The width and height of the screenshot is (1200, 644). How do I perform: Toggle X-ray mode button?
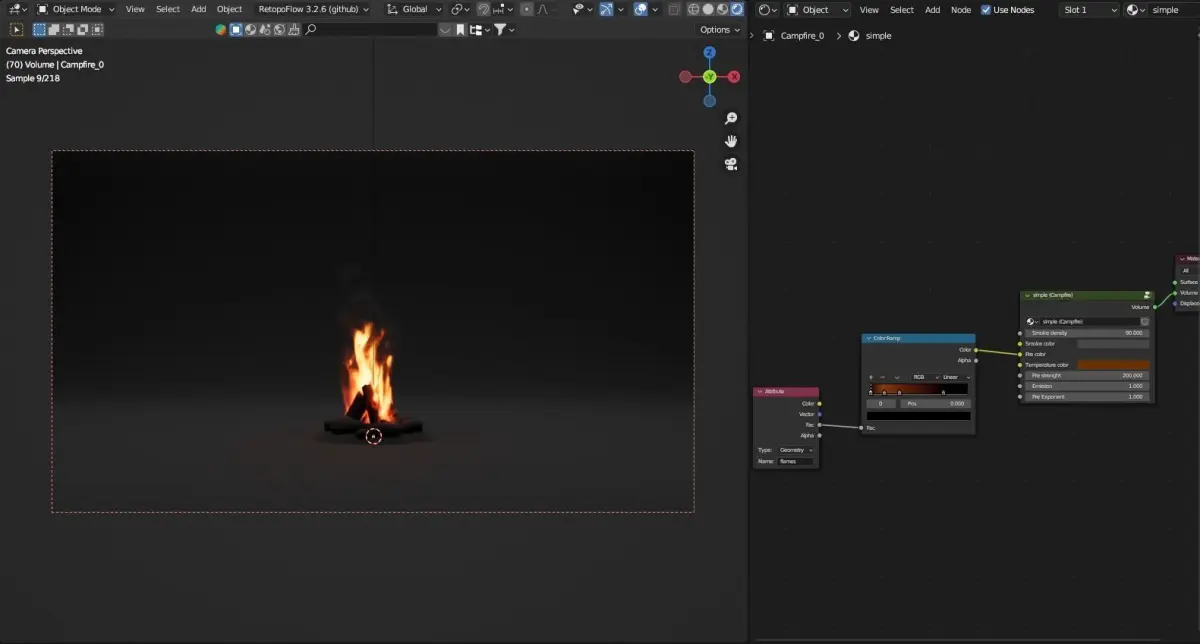[x=675, y=9]
